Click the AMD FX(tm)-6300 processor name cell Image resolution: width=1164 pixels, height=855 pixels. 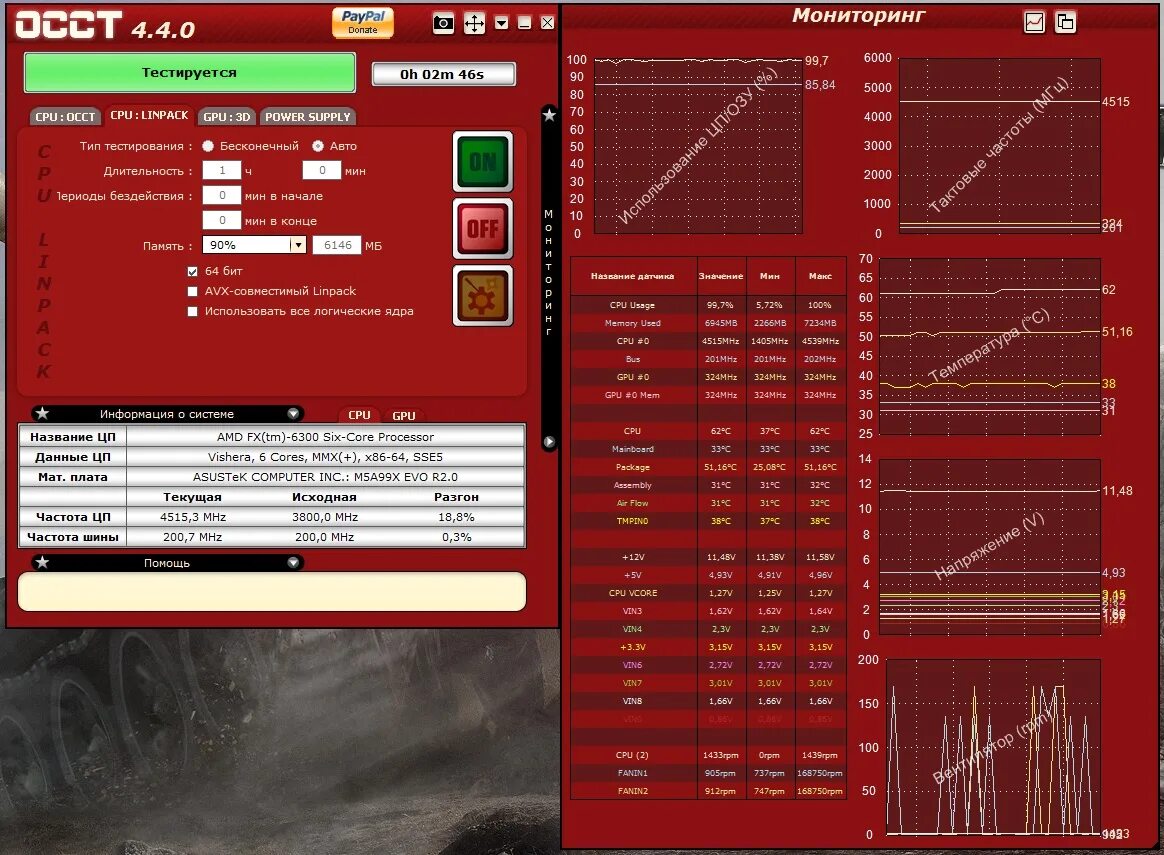tap(325, 437)
